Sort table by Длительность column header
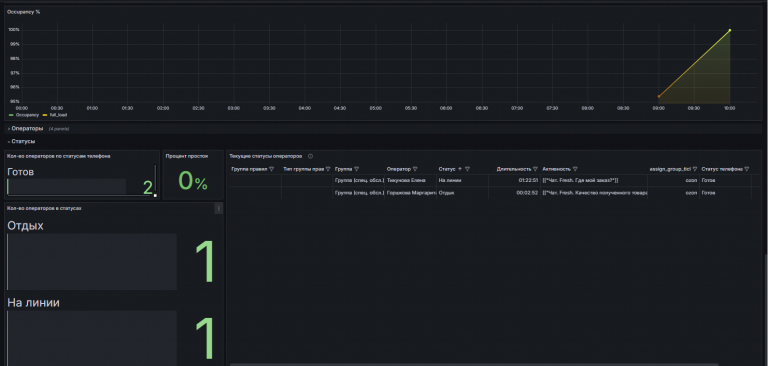The width and height of the screenshot is (768, 366). (x=513, y=169)
